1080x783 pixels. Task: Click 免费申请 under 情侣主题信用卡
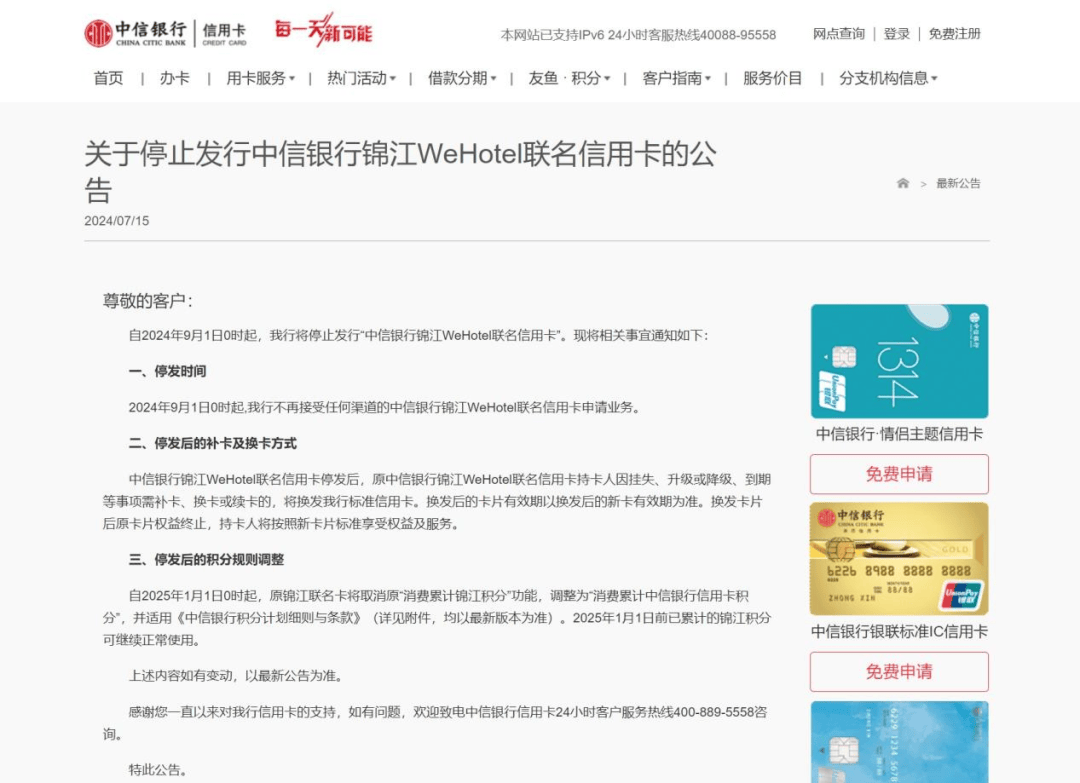(900, 474)
